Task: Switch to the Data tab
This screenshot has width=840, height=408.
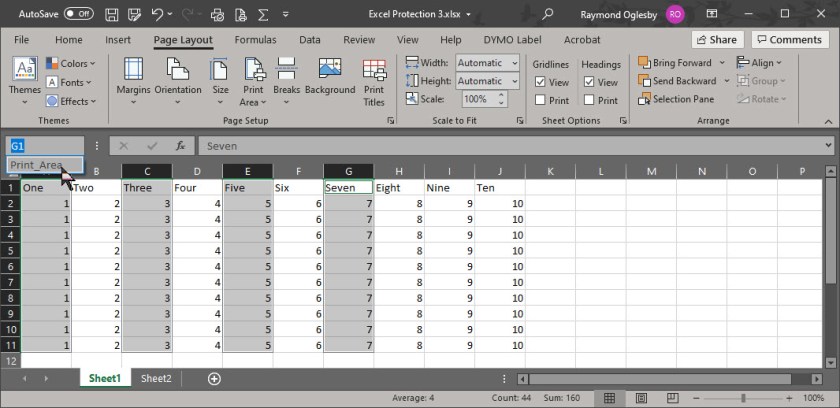Action: point(310,40)
